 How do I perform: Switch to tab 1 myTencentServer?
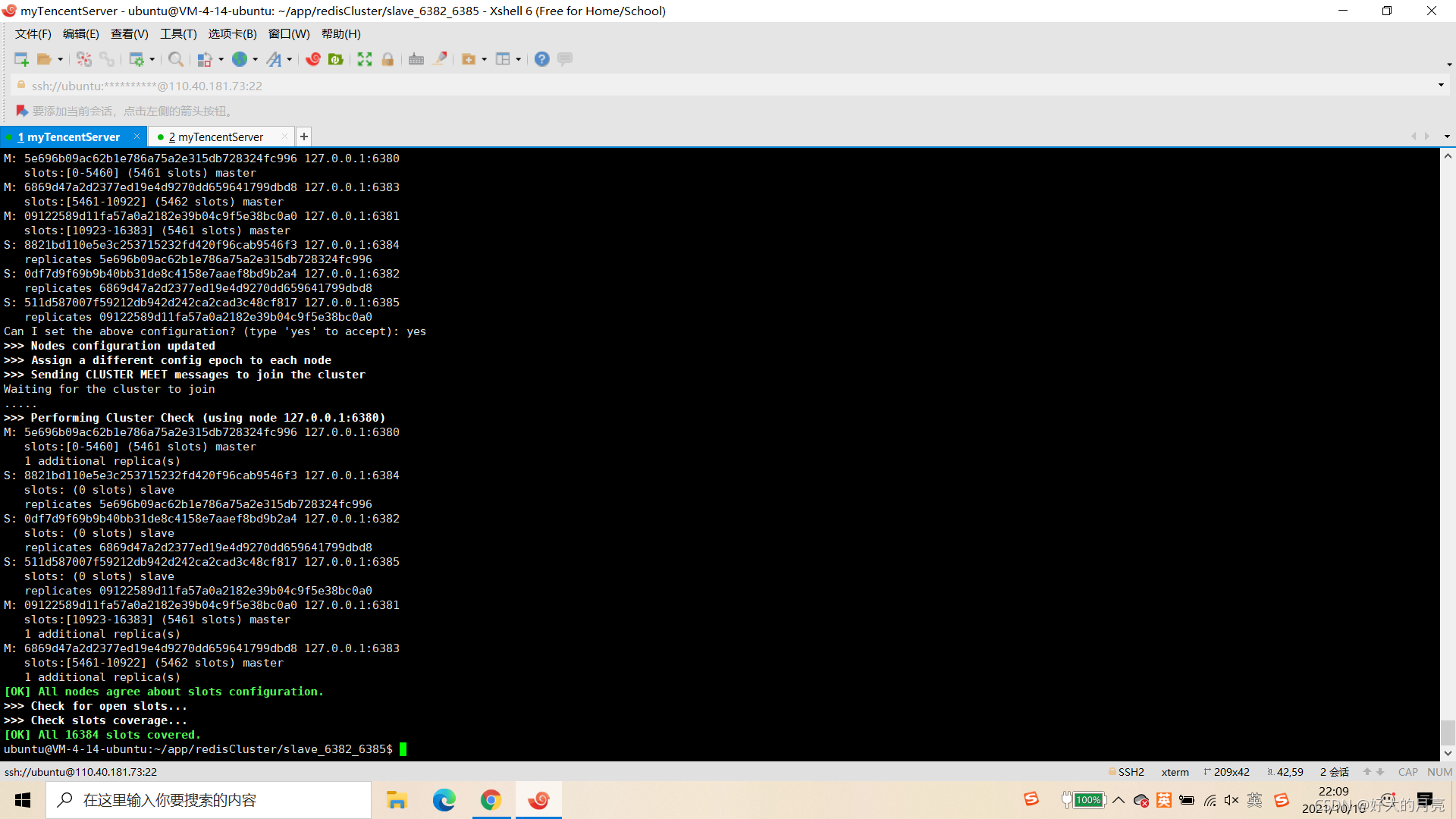(69, 137)
